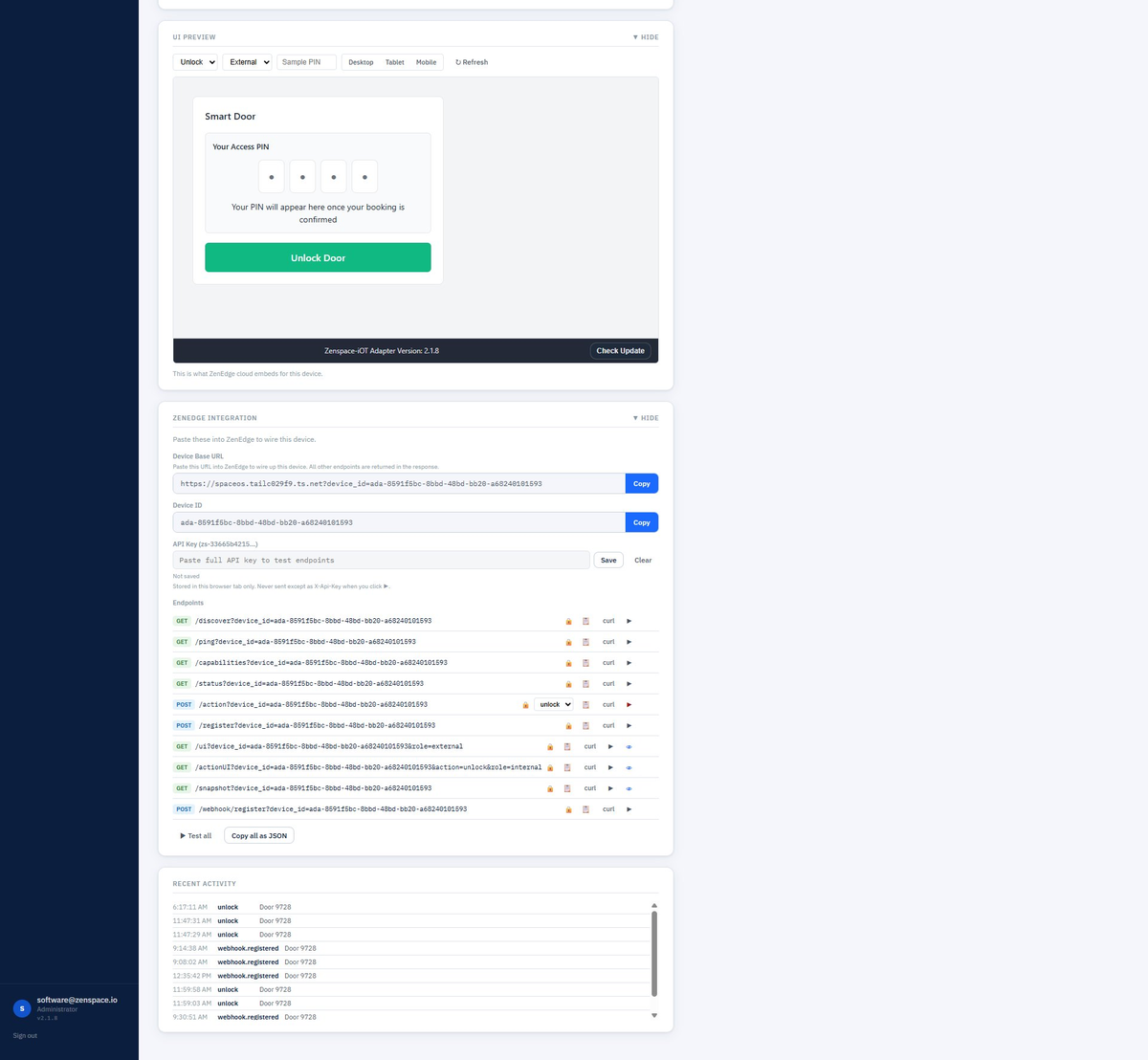The image size is (1148, 1060).
Task: Run the /action endpoint red play icon
Action: (629, 705)
